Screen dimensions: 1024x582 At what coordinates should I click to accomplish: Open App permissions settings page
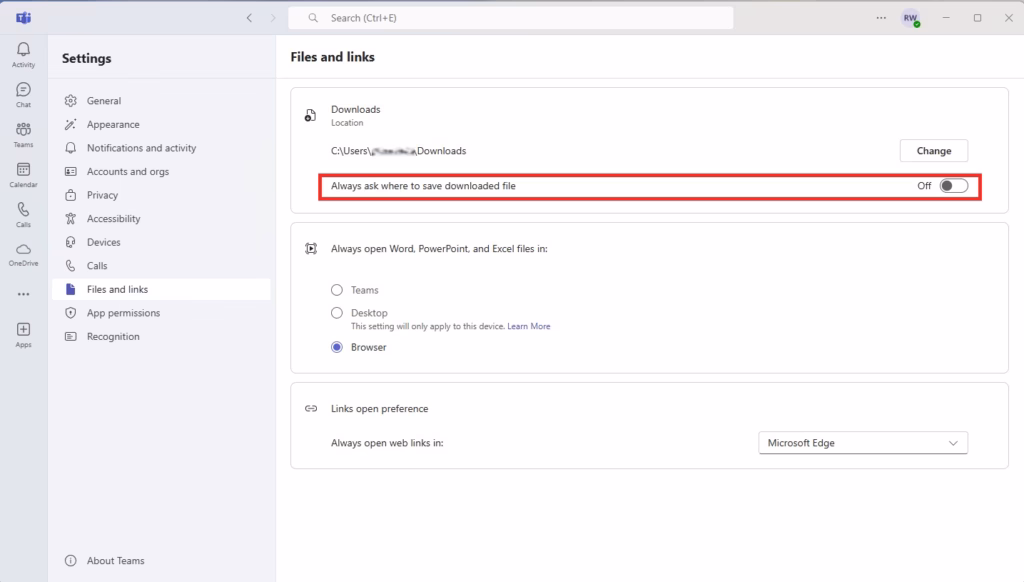[161, 313]
